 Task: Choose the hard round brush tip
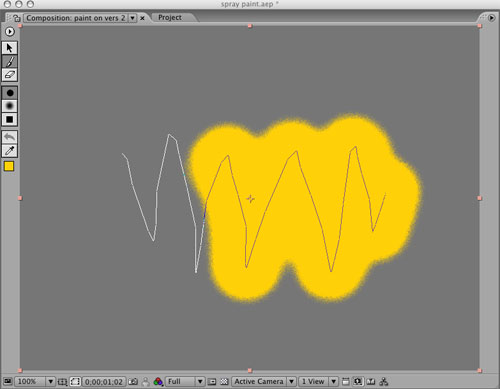click(10, 93)
